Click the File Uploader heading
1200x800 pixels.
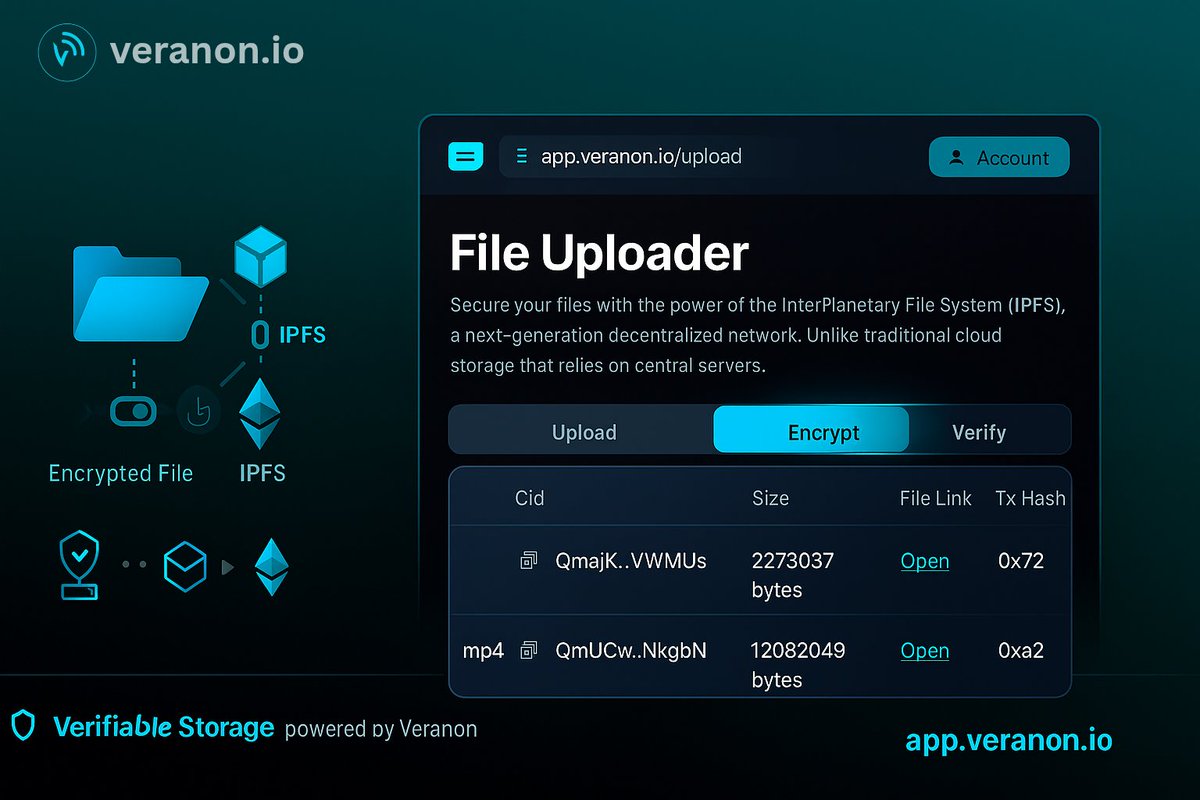click(599, 253)
